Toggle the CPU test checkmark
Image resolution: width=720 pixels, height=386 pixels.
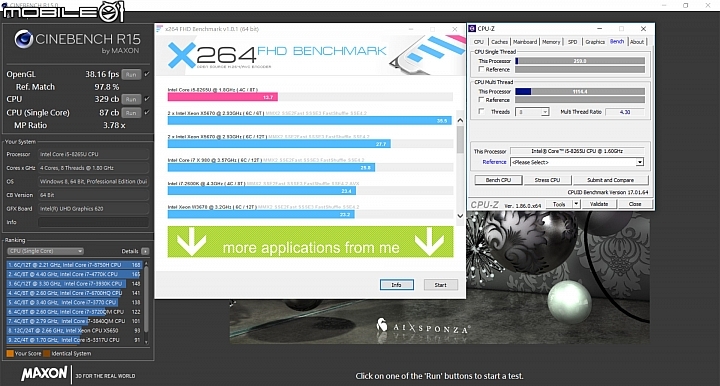pyautogui.click(x=147, y=99)
